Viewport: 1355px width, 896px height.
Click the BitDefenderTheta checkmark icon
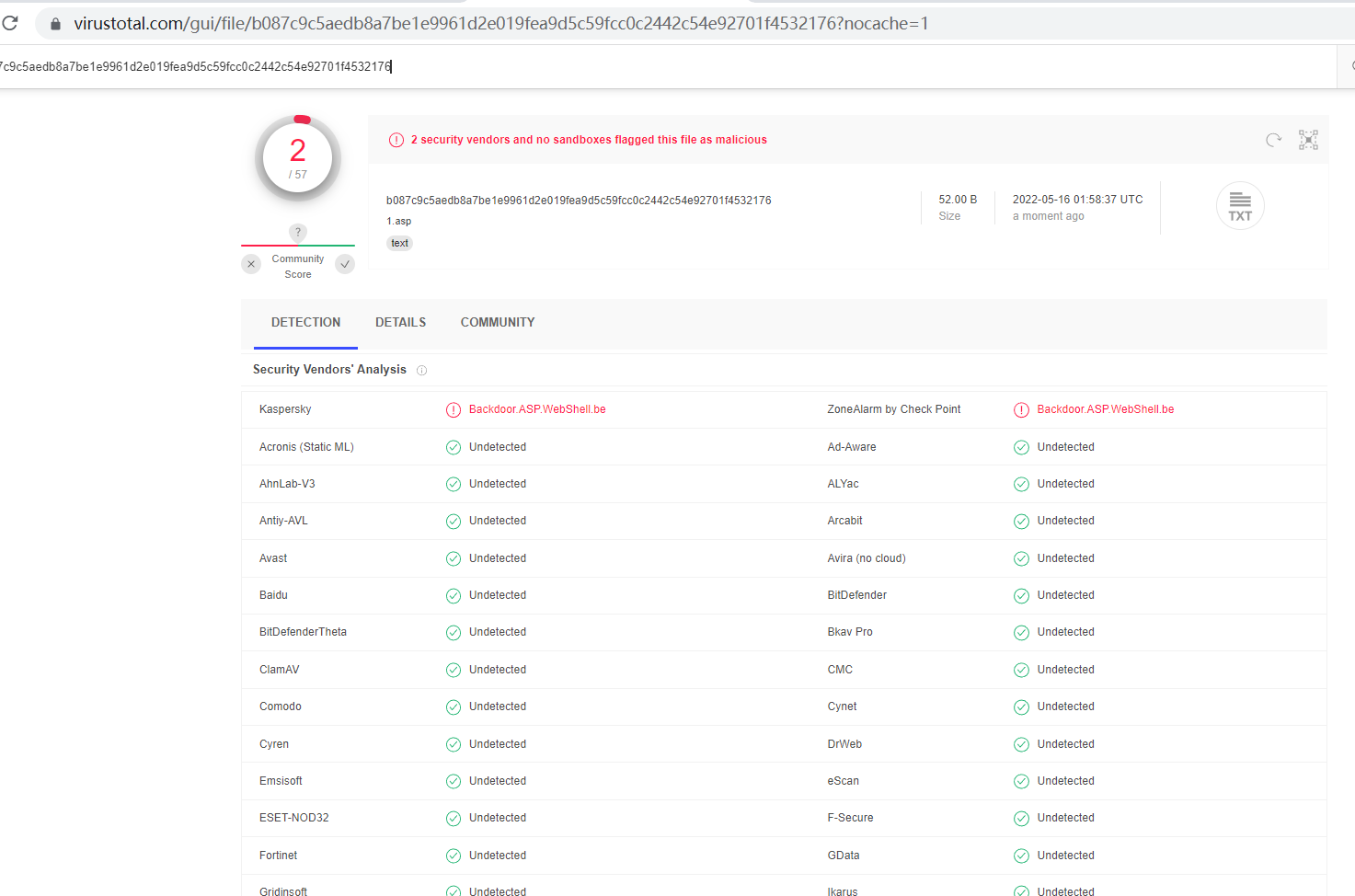click(x=454, y=633)
